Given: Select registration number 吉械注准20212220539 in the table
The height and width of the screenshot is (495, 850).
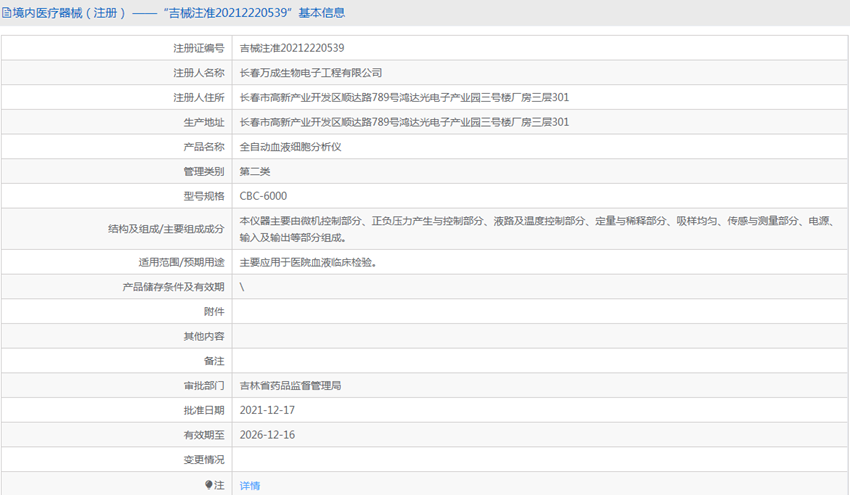Looking at the screenshot, I should (x=292, y=48).
